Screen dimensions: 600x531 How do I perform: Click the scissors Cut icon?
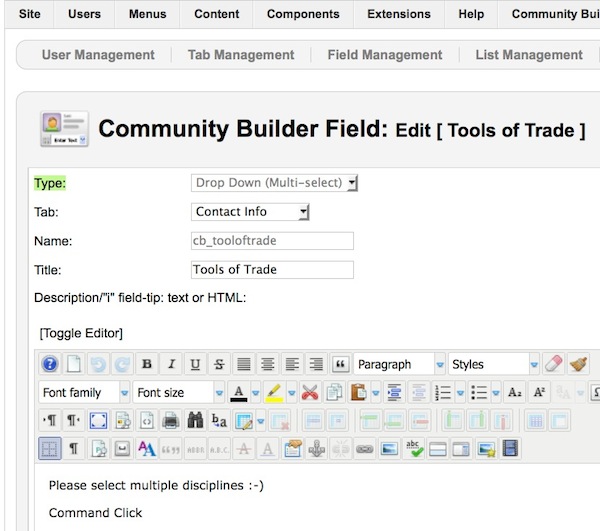[x=310, y=393]
